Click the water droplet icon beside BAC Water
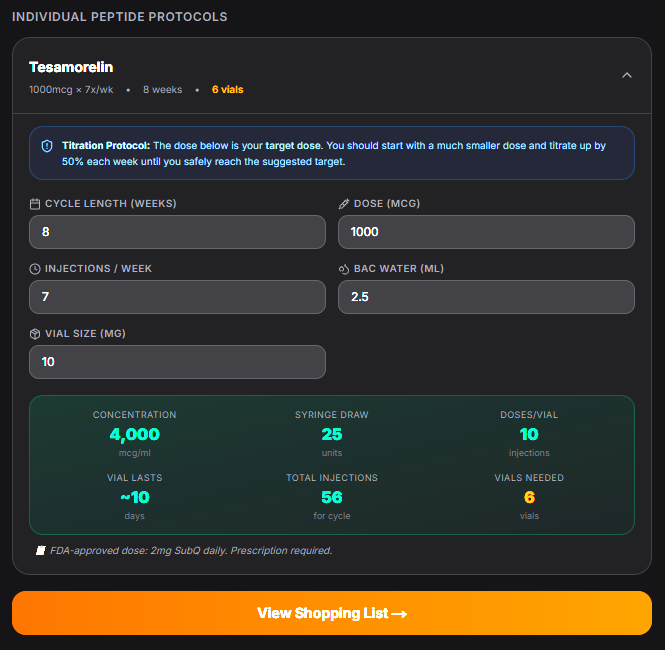 [x=344, y=269]
